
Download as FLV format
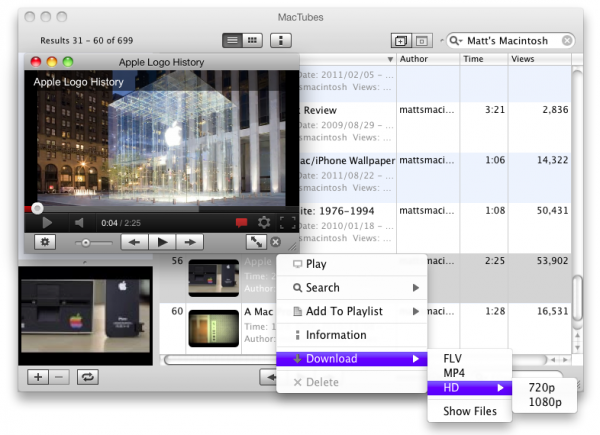click(470, 358)
